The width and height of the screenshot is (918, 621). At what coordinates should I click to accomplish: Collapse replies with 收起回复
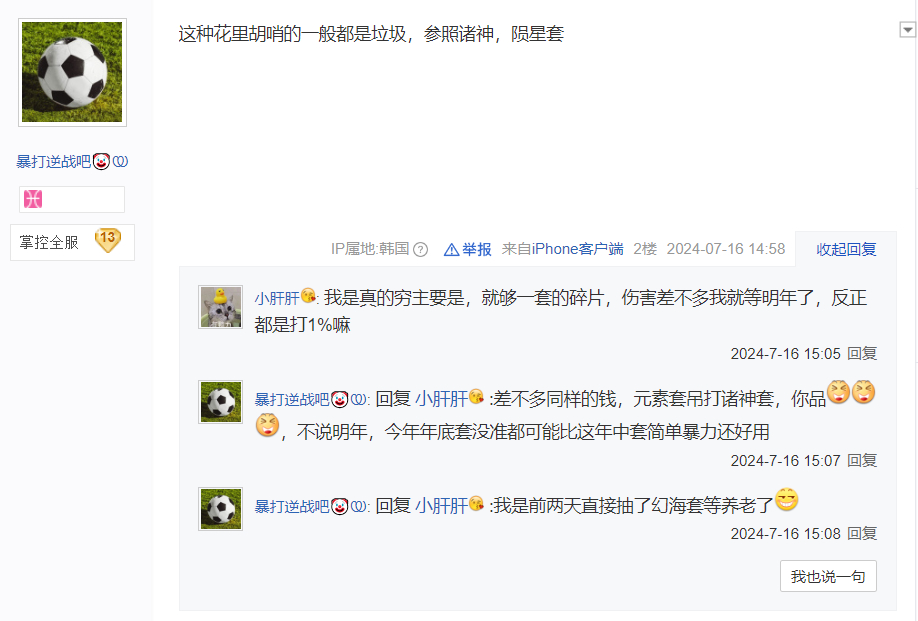(846, 249)
